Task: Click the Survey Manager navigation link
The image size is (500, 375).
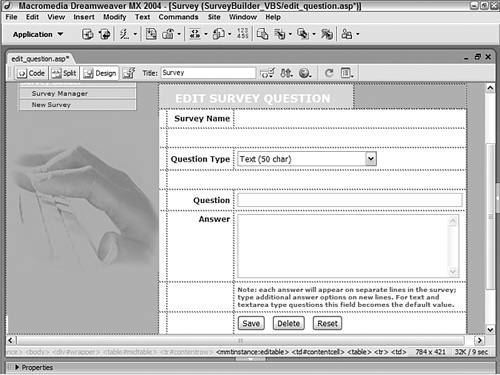Action: 60,94
